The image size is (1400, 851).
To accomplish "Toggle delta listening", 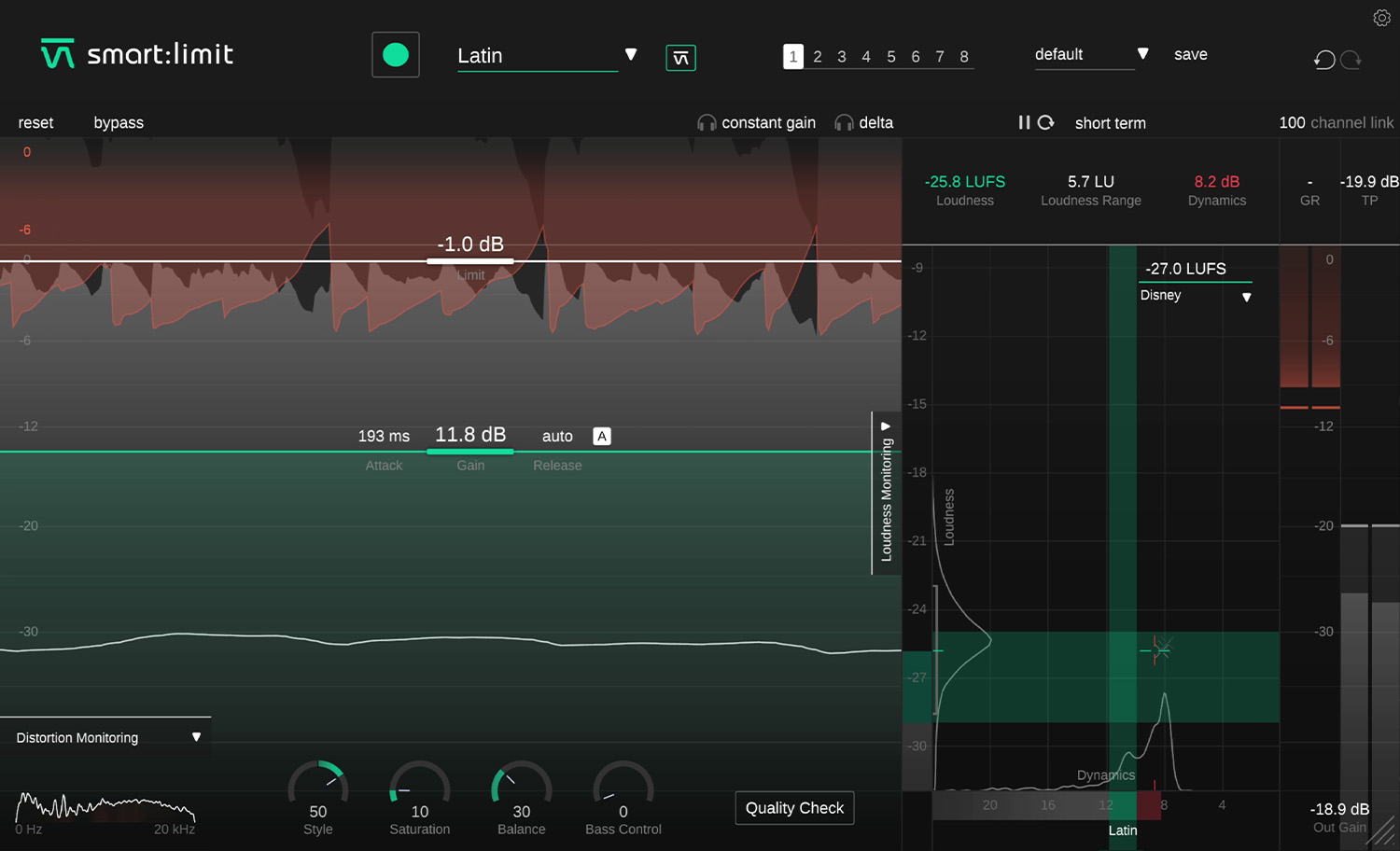I will (875, 123).
